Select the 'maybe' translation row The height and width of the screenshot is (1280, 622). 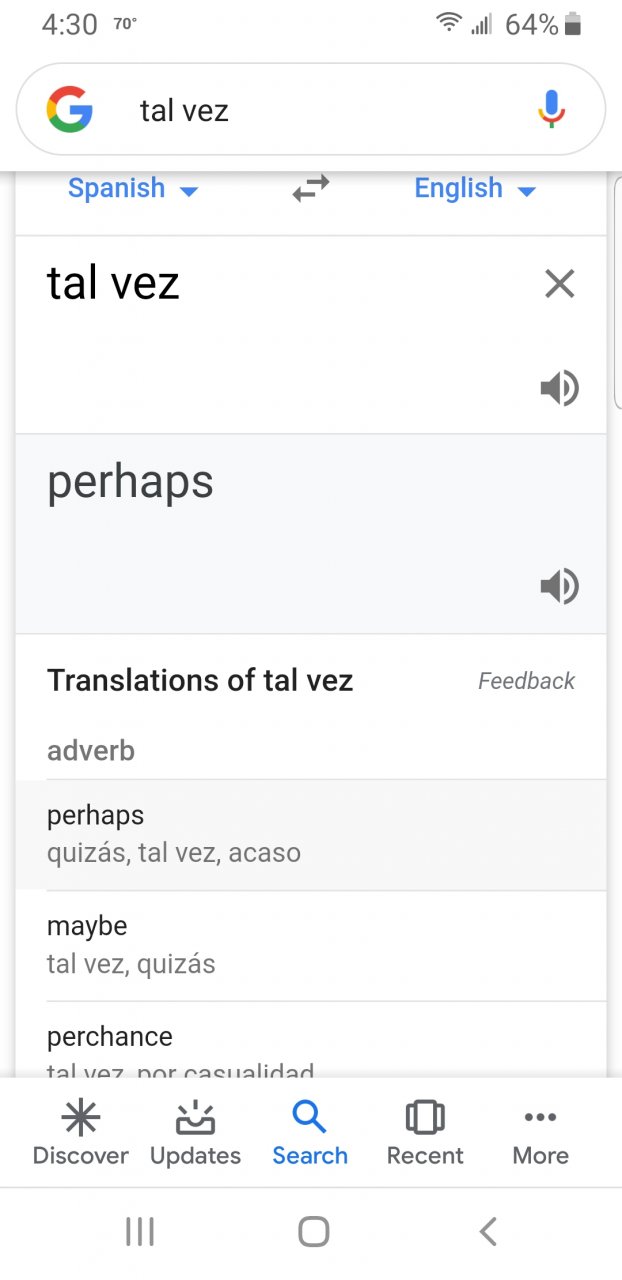click(310, 945)
